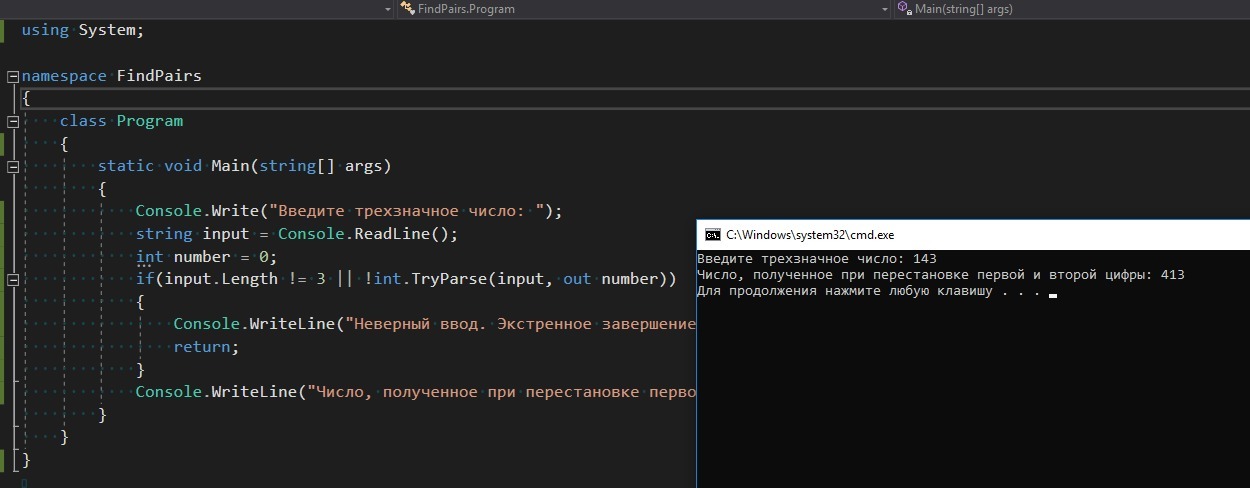1250x488 pixels.
Task: Collapse the class Program block
Action: [x=12, y=121]
